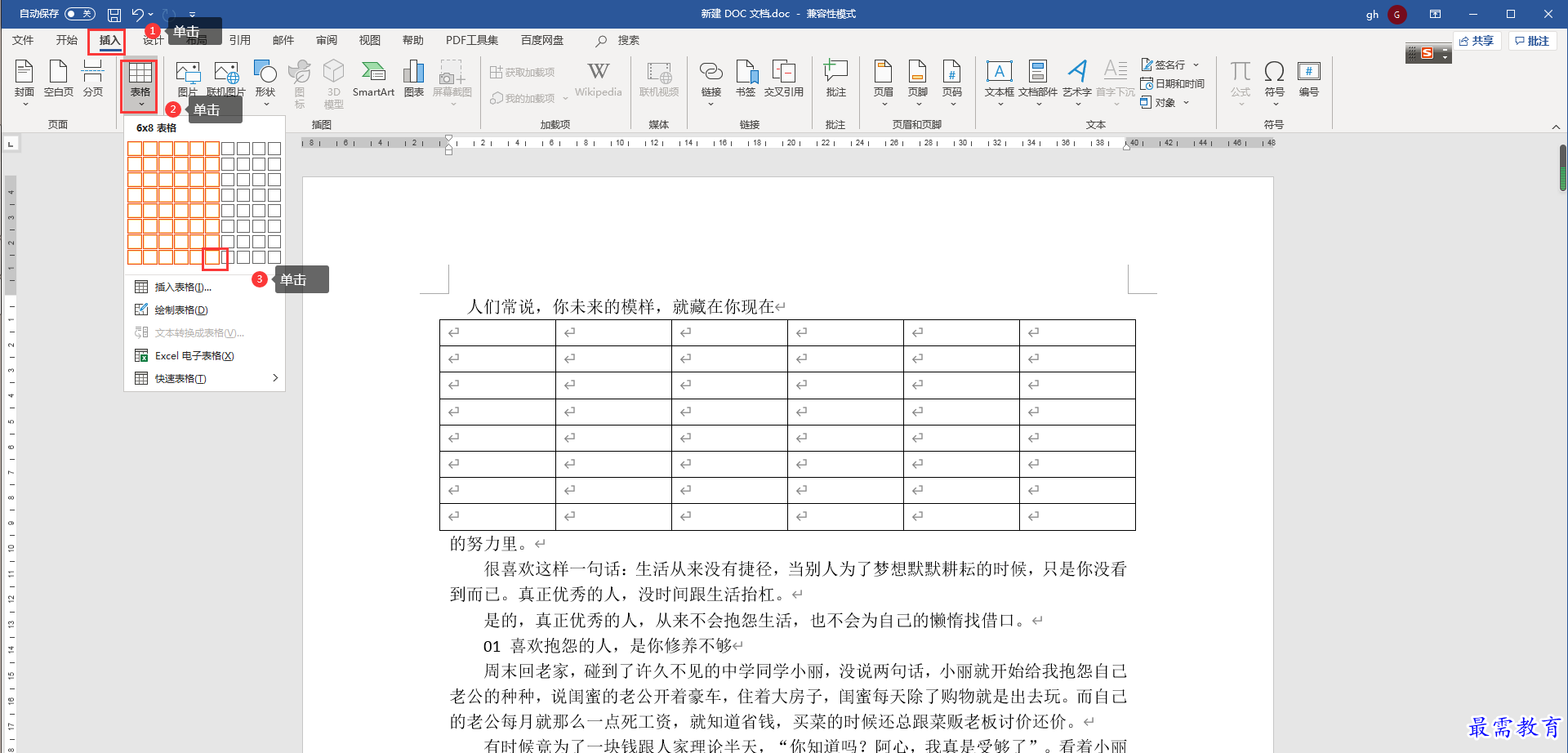
Task: Choose Excel Spreadsheet (Excel电子表格) item
Action: point(204,355)
